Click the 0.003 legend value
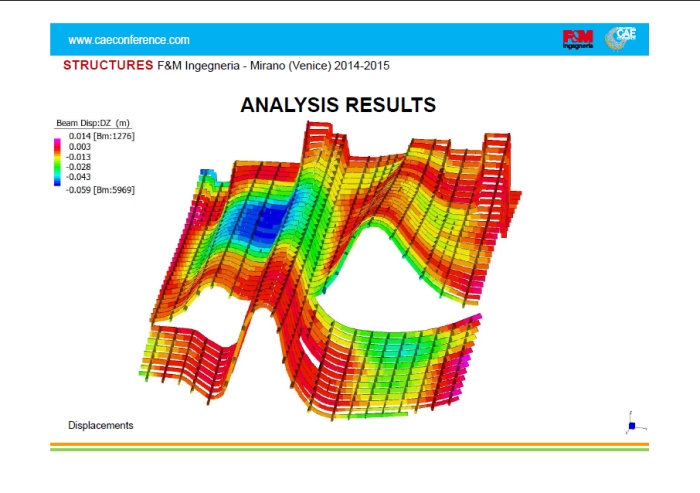 pyautogui.click(x=80, y=146)
